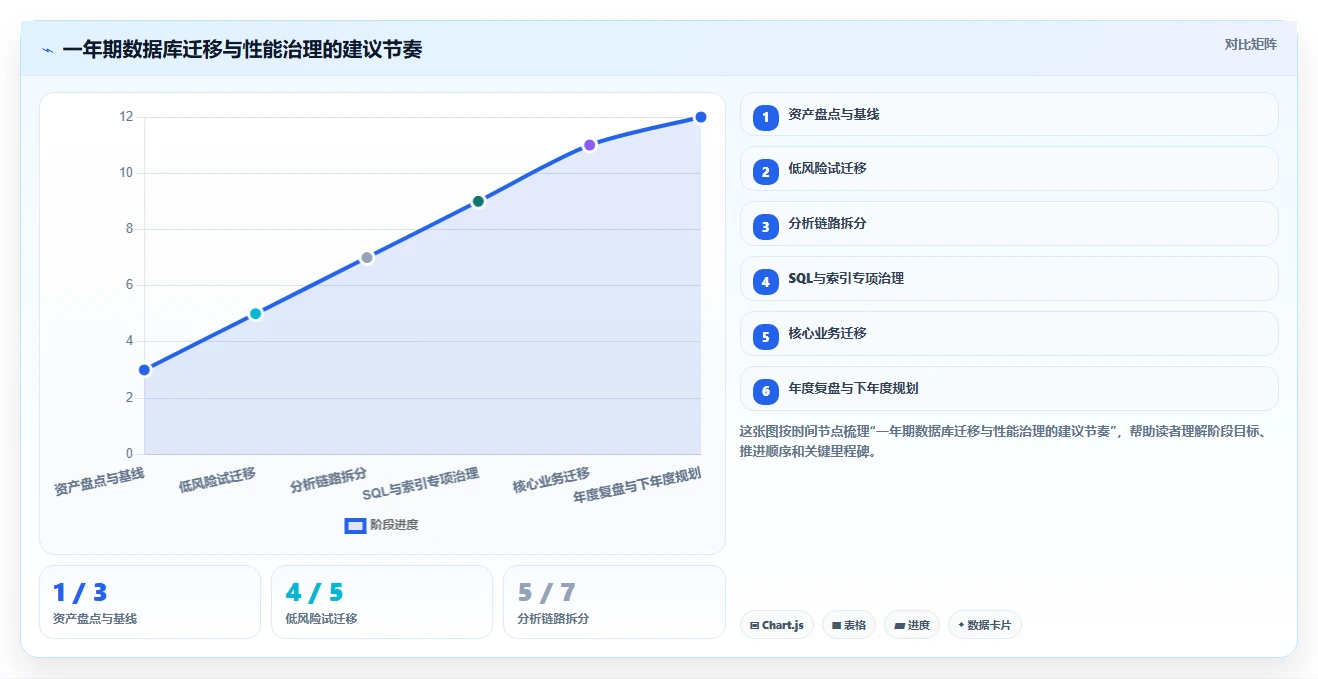The image size is (1318, 679).
Task: Click x-axis label SQL与索引专项治理
Action: point(420,484)
